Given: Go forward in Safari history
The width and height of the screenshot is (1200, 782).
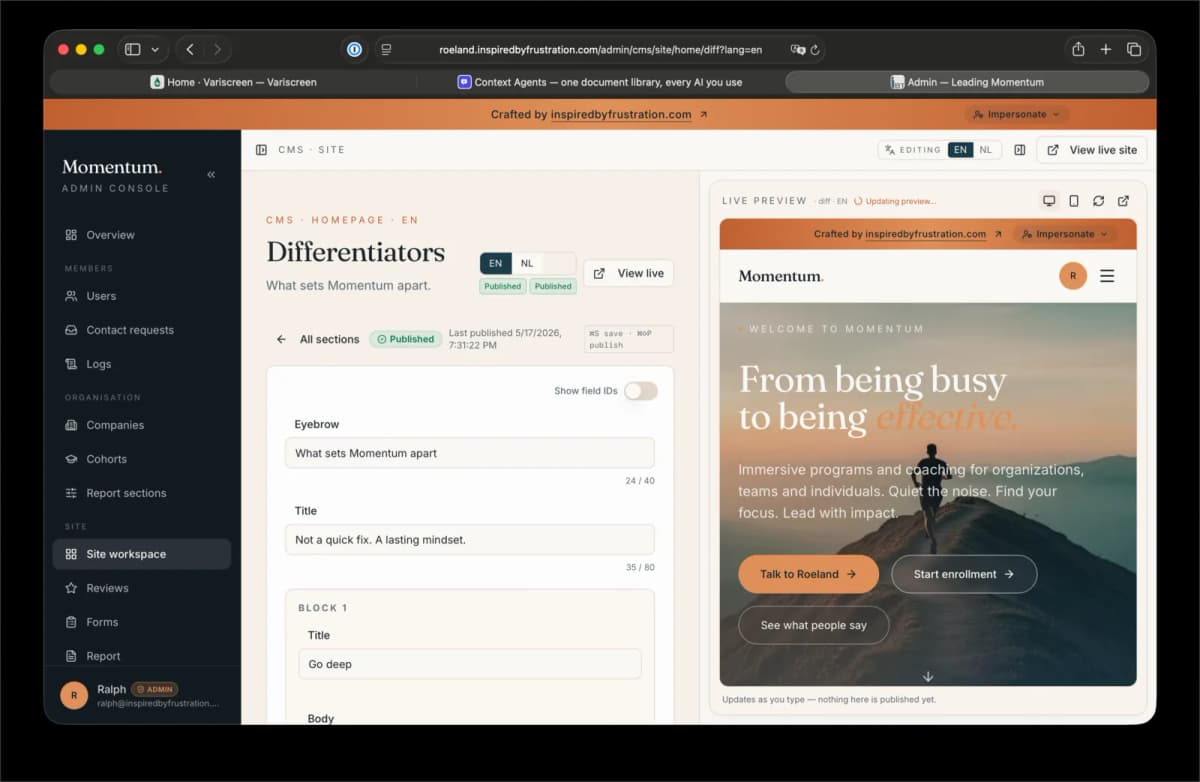Looking at the screenshot, I should pos(217,49).
